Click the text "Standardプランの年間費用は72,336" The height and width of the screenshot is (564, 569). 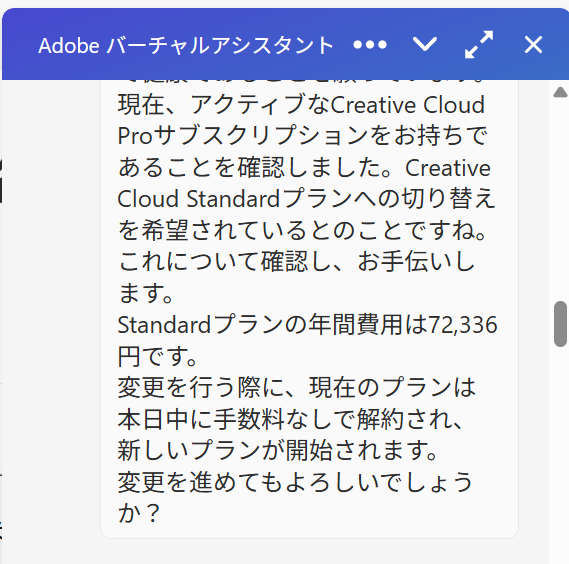point(307,324)
